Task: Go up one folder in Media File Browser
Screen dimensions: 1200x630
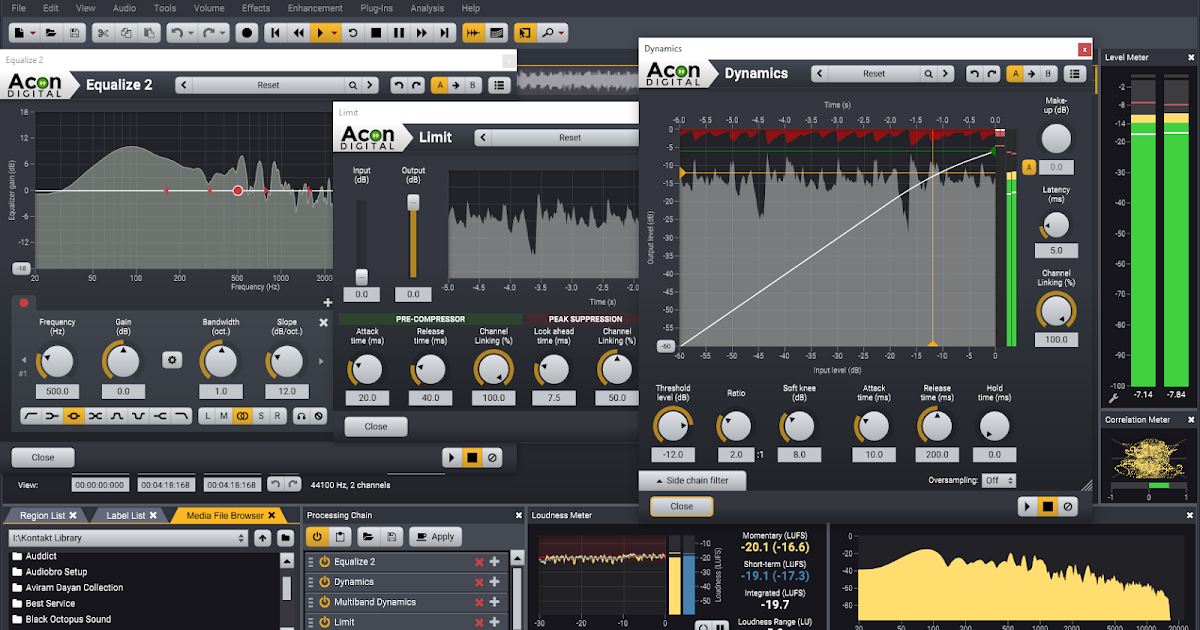Action: (x=262, y=538)
